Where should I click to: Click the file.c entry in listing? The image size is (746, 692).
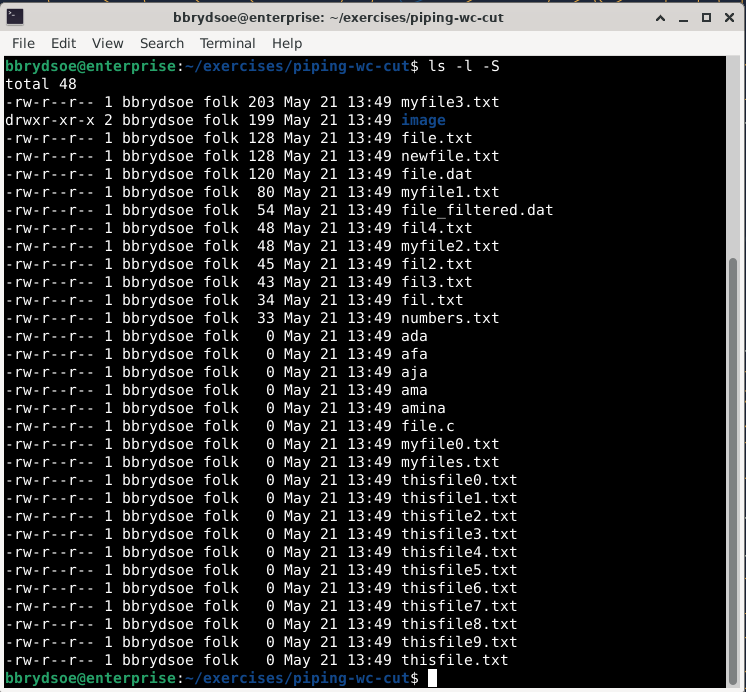428,426
